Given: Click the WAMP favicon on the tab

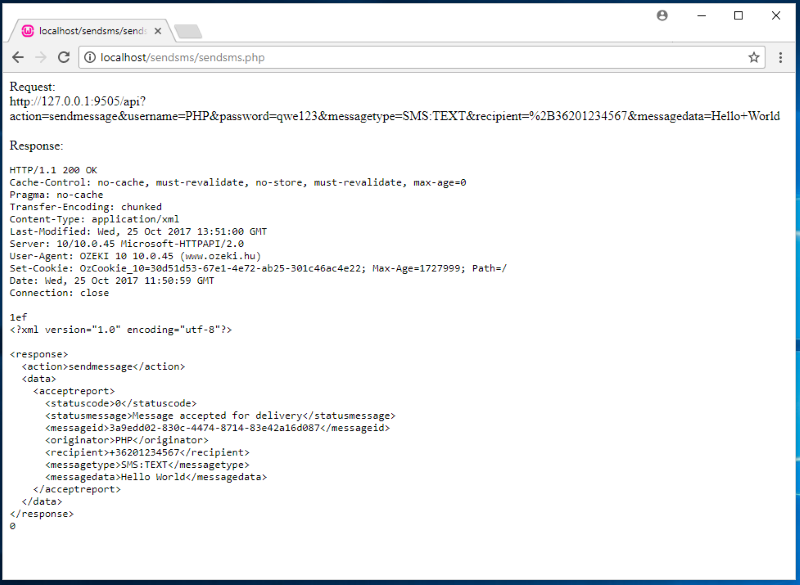Looking at the screenshot, I should click(x=28, y=31).
